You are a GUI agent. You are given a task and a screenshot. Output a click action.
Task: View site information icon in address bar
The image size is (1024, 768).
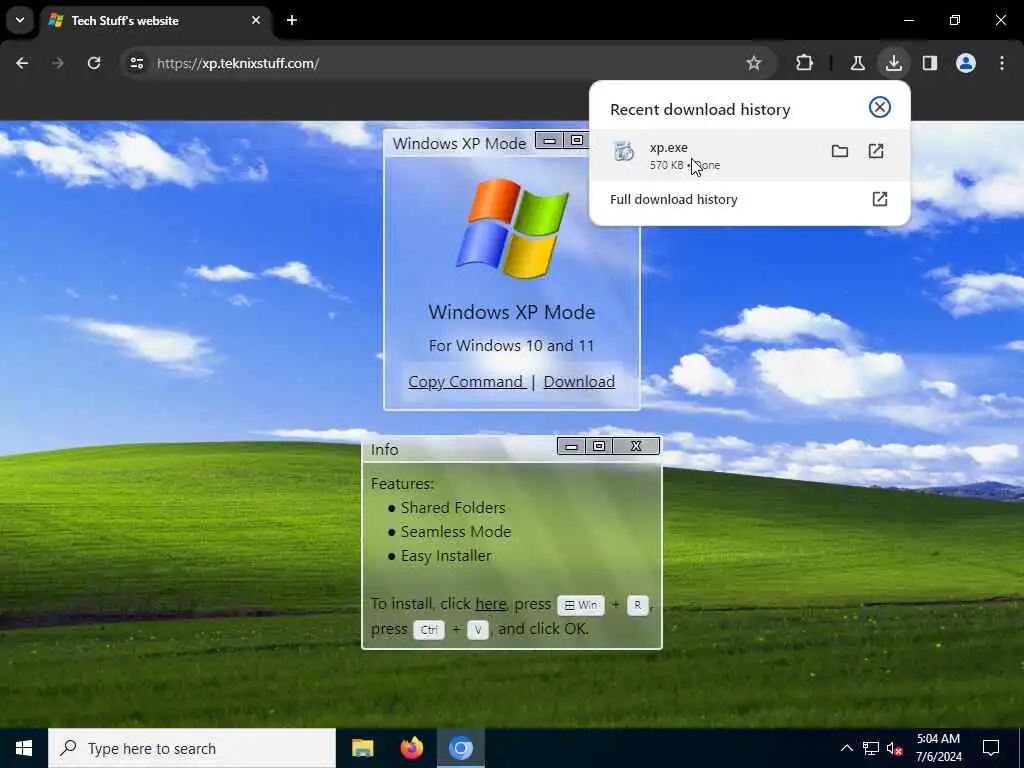point(136,63)
